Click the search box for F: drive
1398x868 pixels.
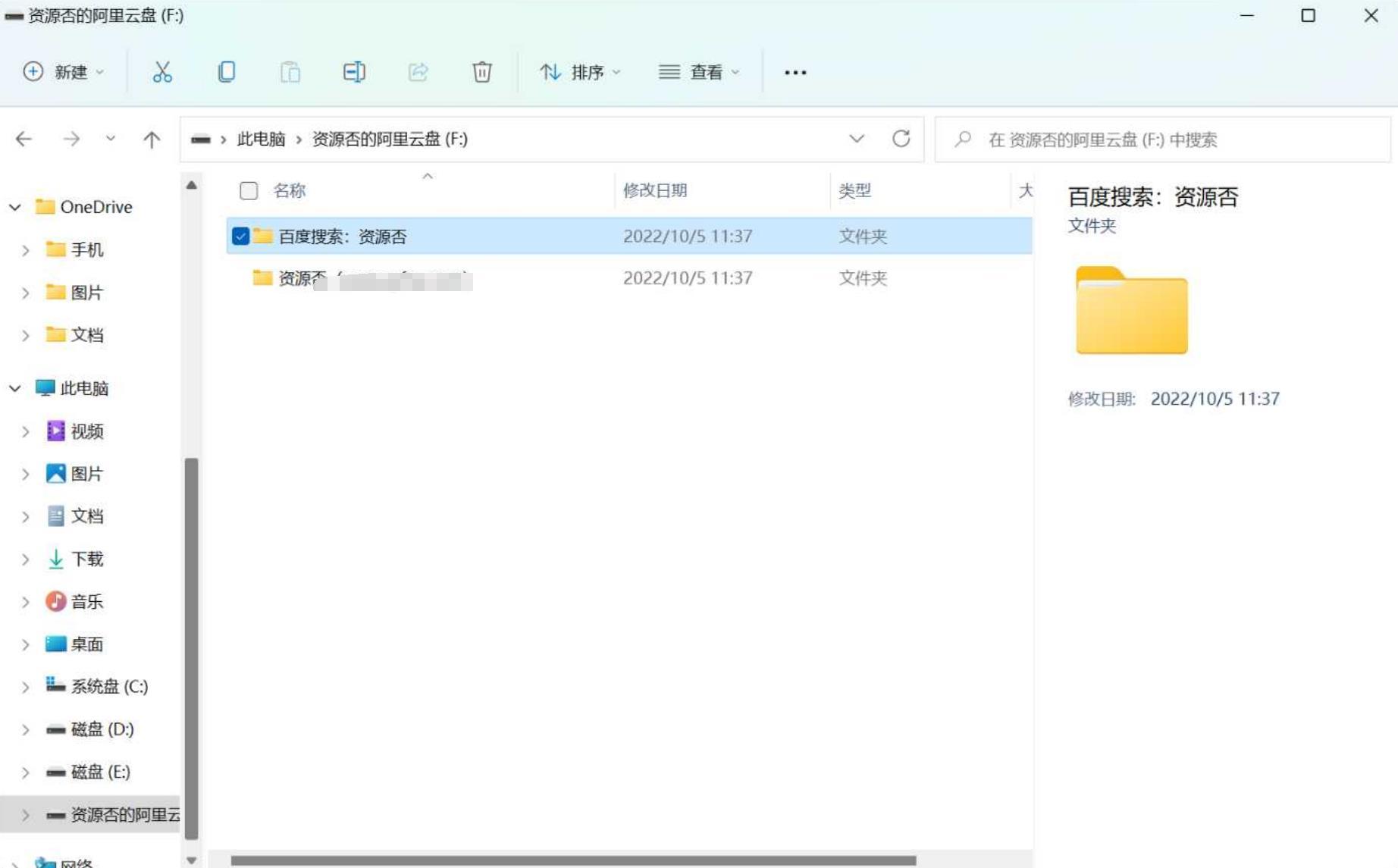click(1163, 139)
